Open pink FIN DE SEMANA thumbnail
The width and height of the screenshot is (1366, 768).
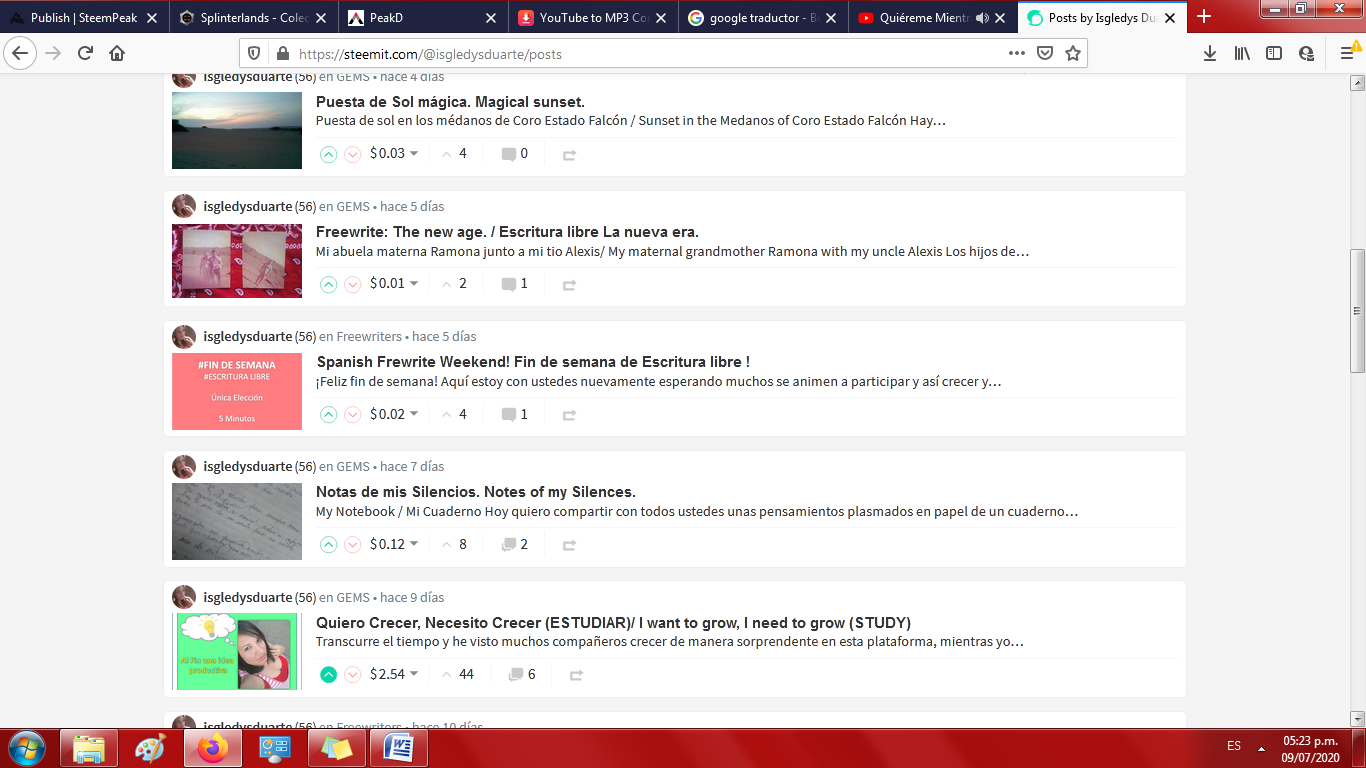click(237, 391)
